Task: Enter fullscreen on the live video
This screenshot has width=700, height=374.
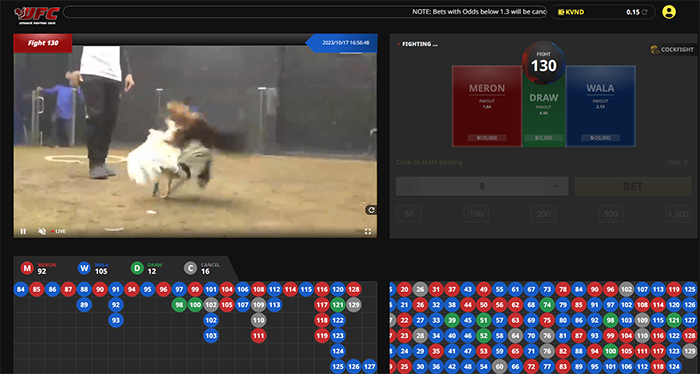Action: click(x=368, y=231)
